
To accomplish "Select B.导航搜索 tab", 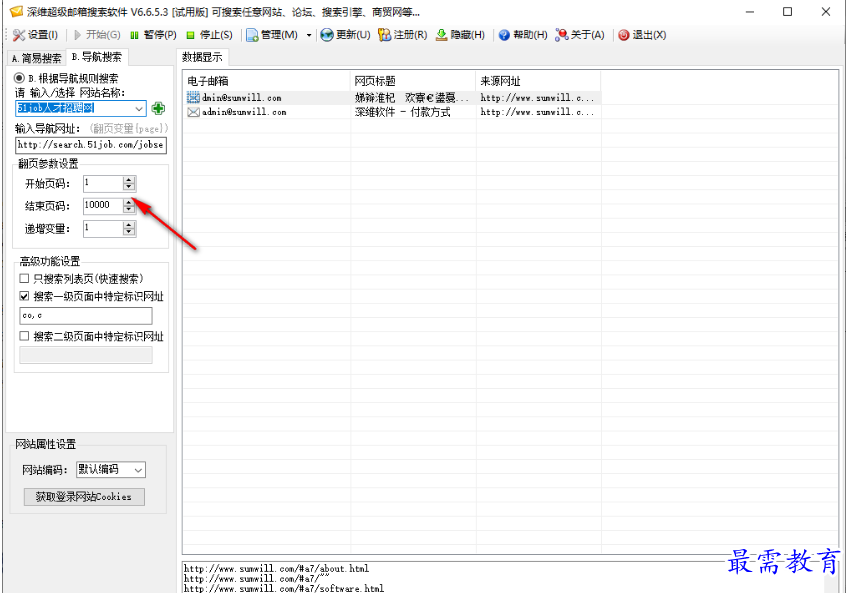I will (97, 57).
